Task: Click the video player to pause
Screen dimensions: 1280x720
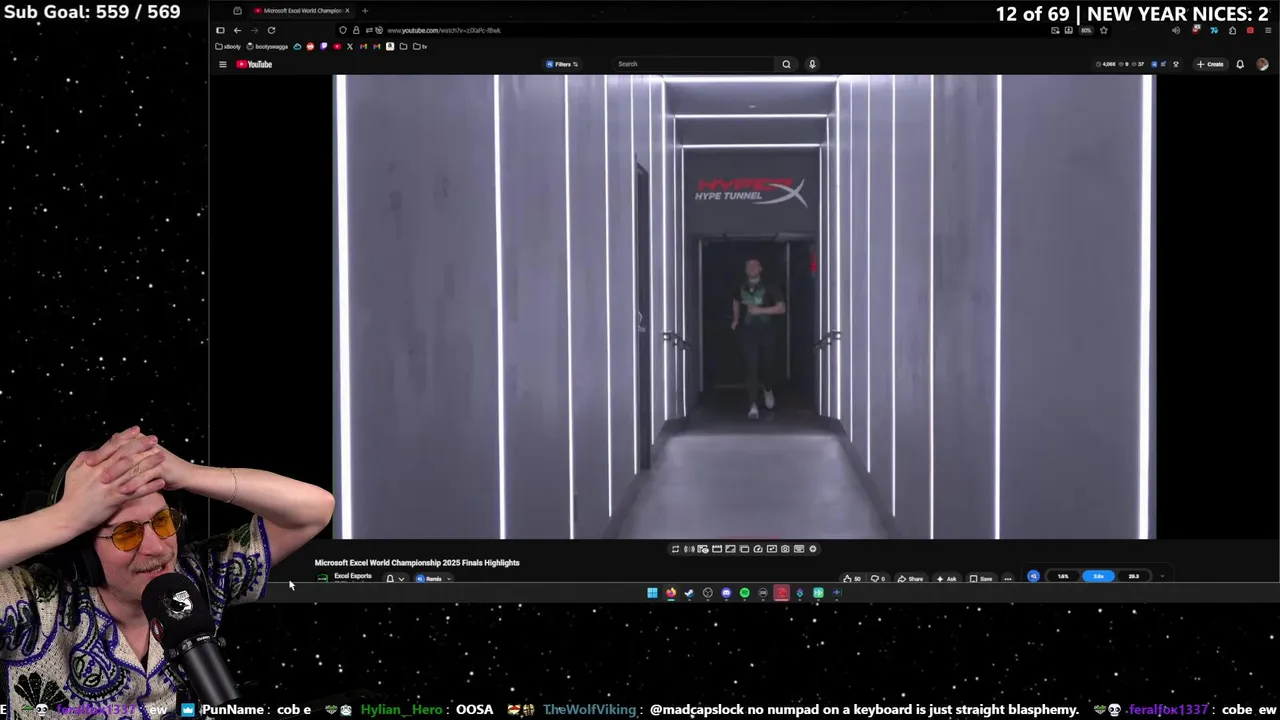Action: 745,307
